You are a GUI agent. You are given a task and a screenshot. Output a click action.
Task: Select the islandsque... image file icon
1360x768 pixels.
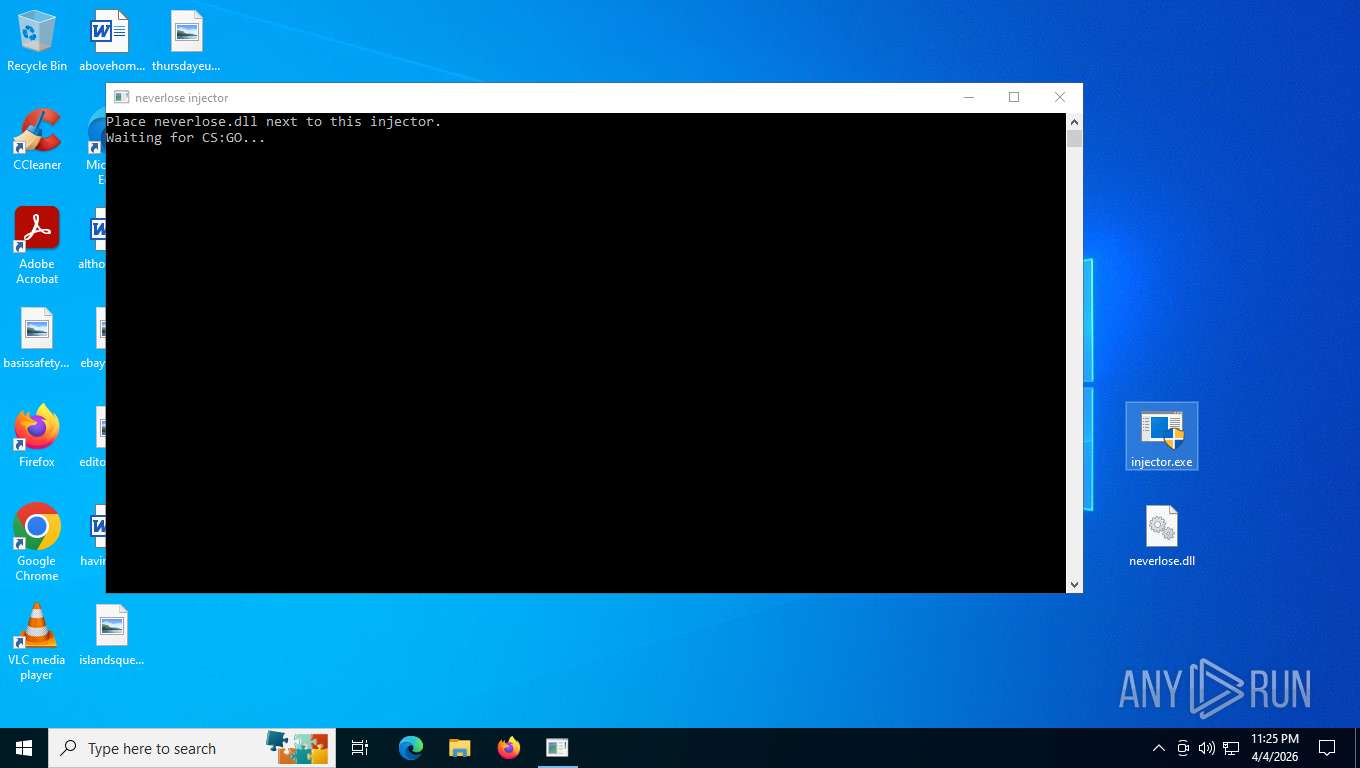click(x=111, y=635)
